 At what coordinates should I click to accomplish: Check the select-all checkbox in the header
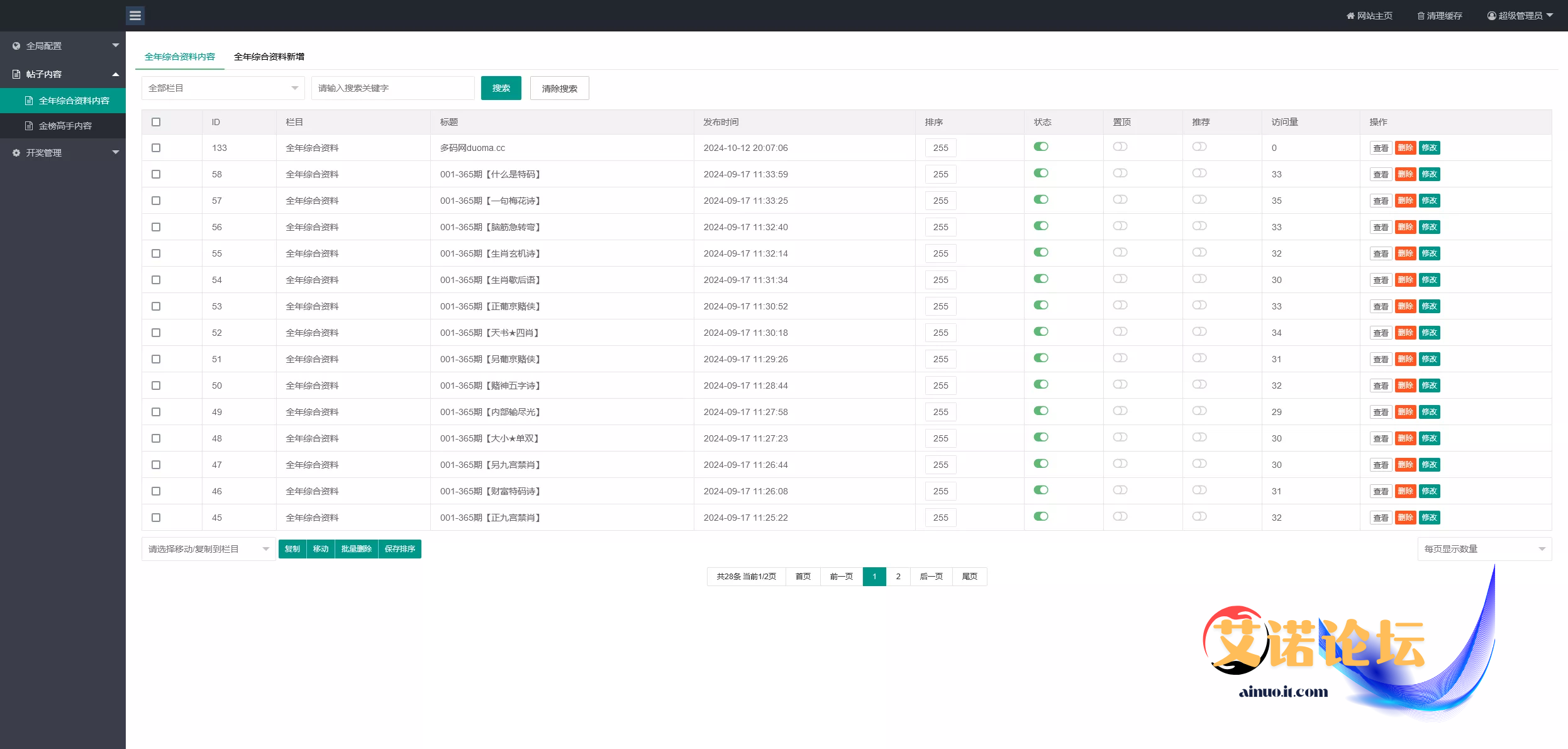click(156, 122)
